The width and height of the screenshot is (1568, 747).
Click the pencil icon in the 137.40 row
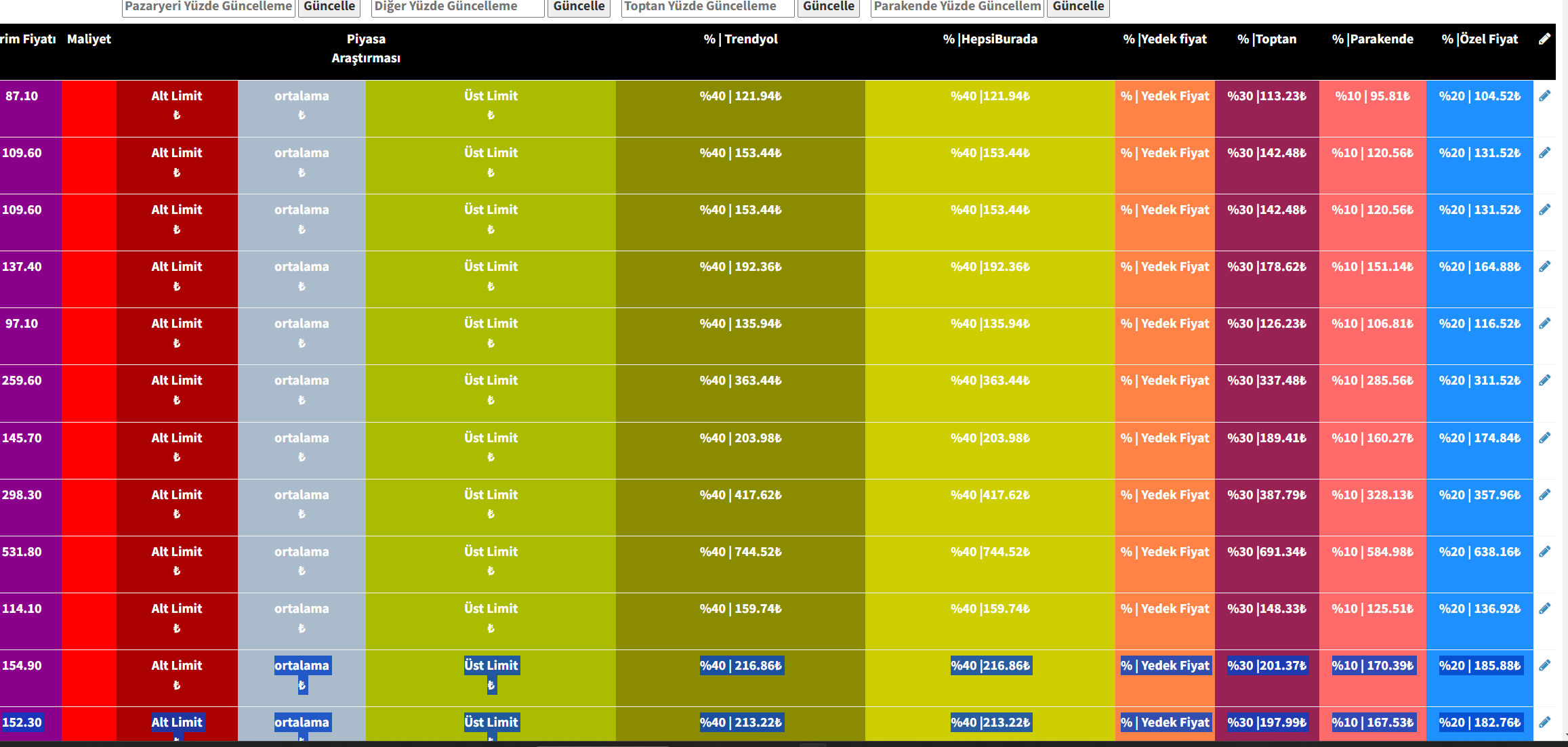(1544, 267)
